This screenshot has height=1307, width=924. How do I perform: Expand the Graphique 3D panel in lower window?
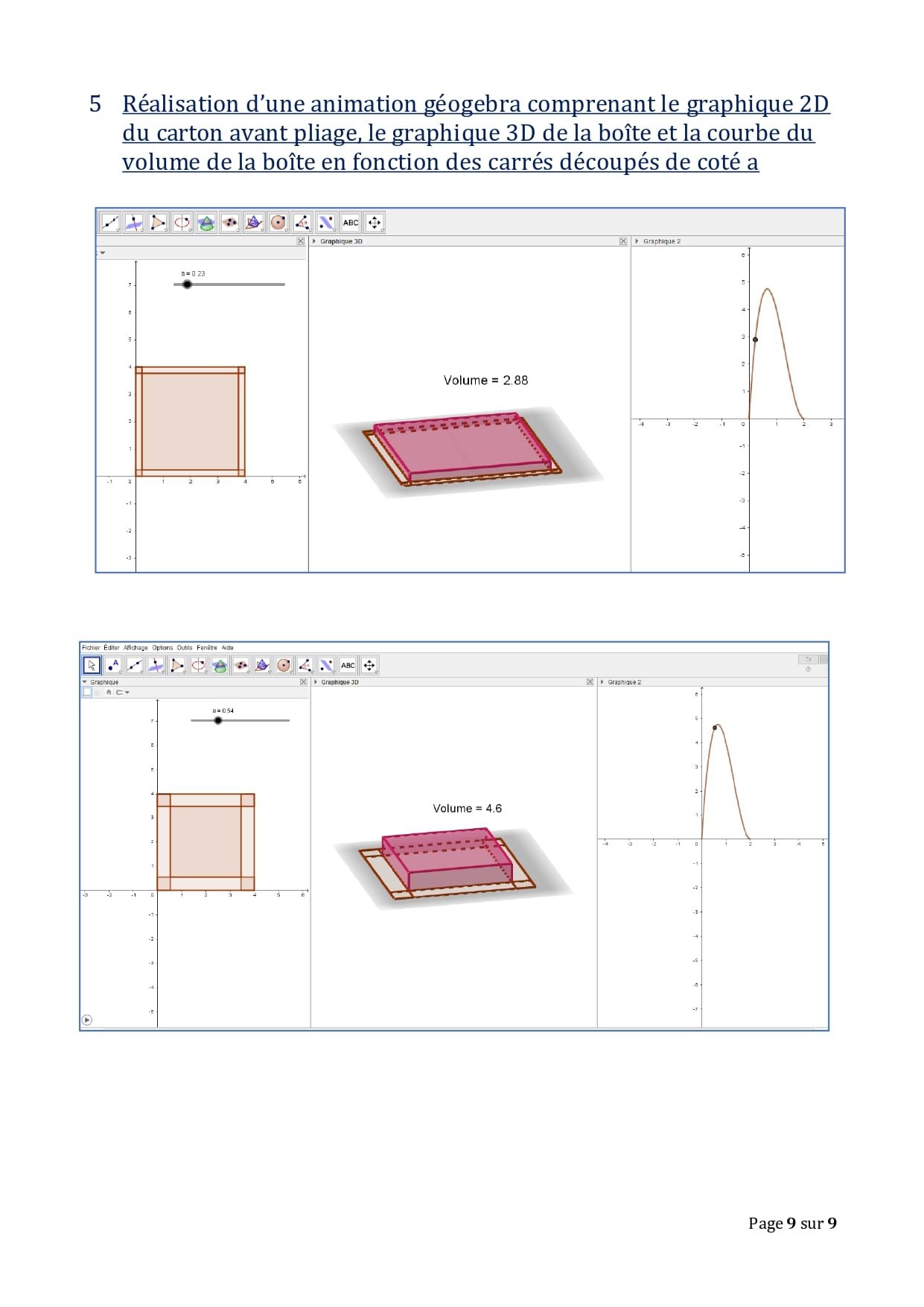[x=316, y=682]
